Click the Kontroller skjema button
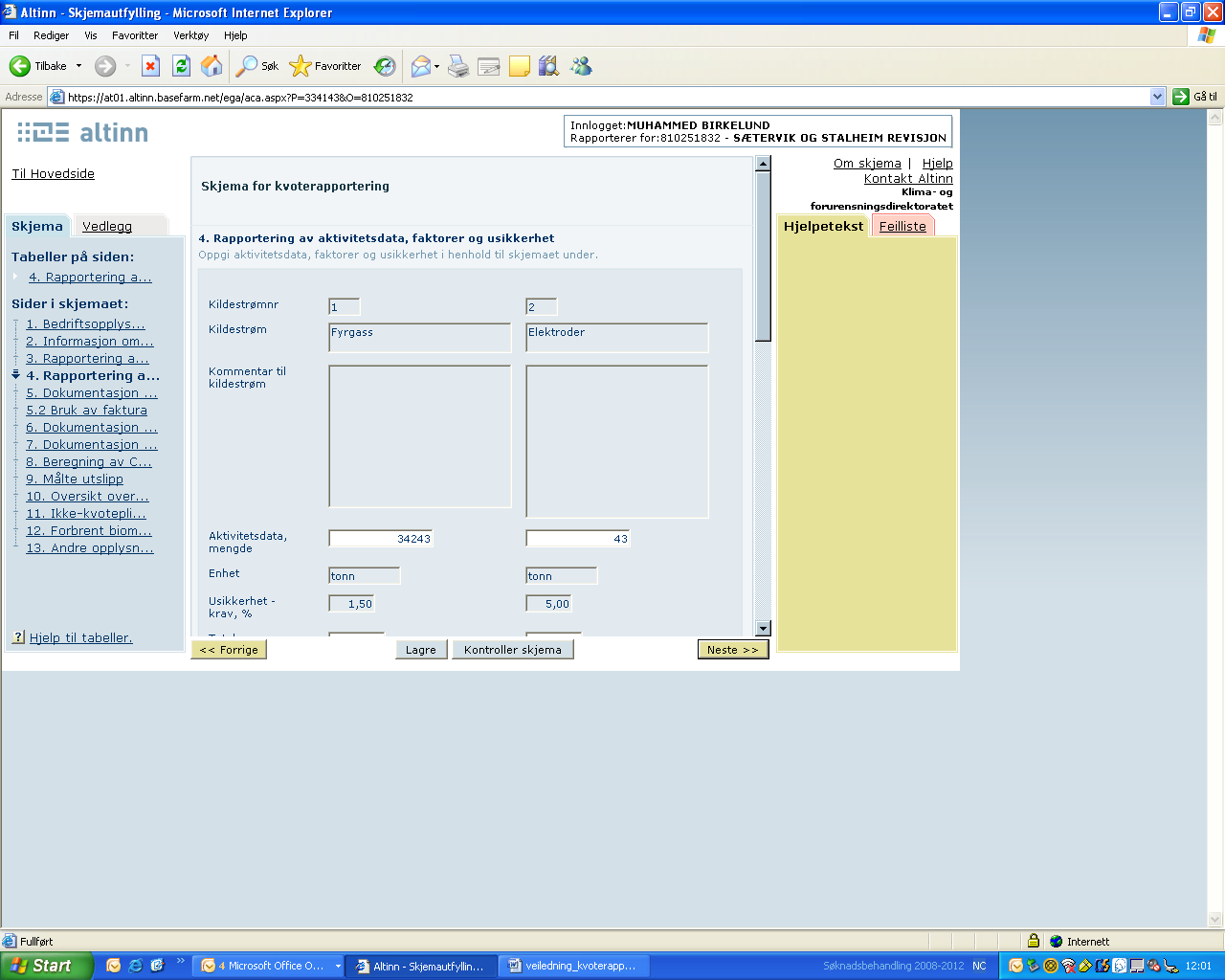 coord(513,650)
